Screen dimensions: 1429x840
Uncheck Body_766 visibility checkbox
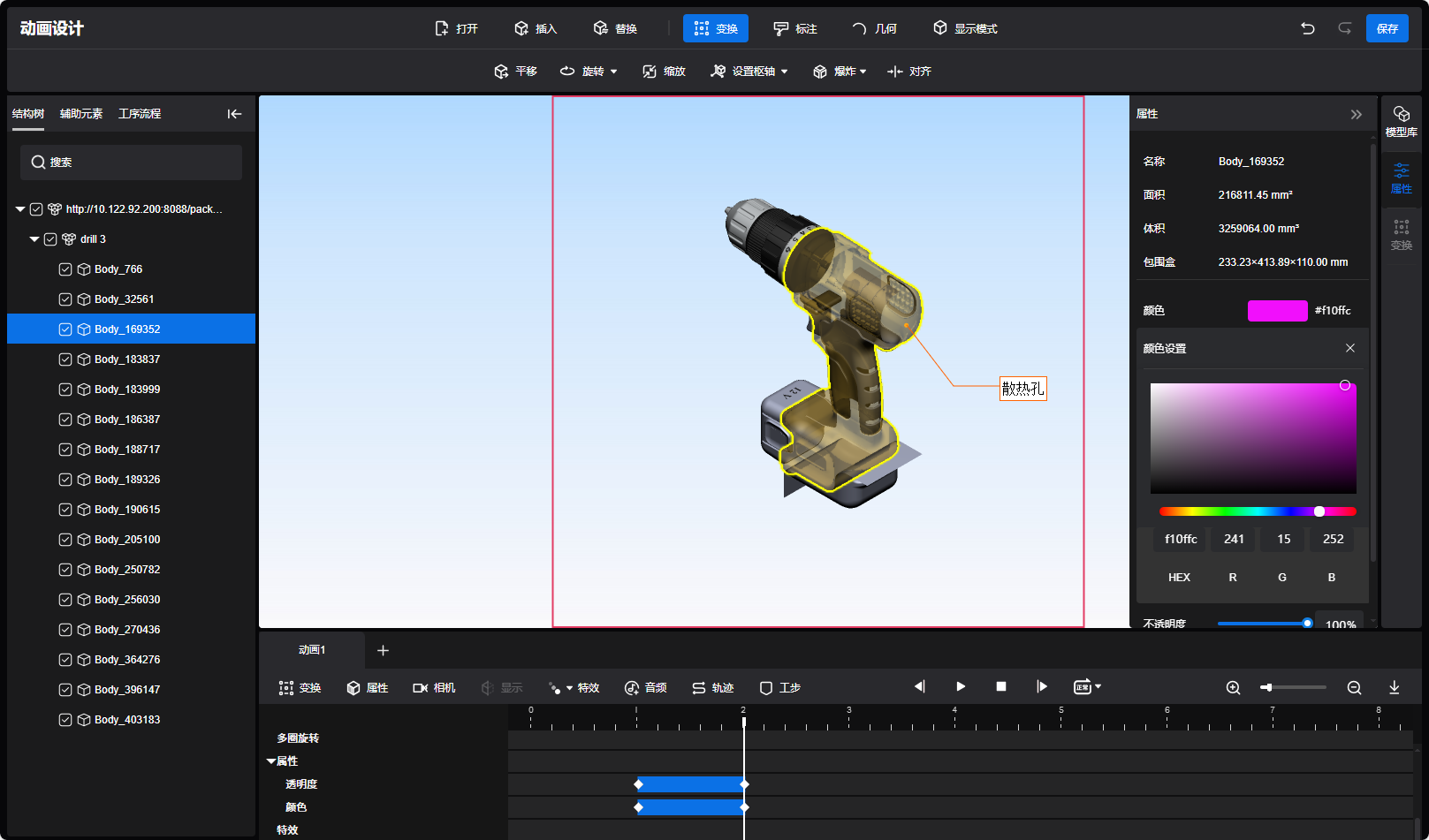pos(65,269)
